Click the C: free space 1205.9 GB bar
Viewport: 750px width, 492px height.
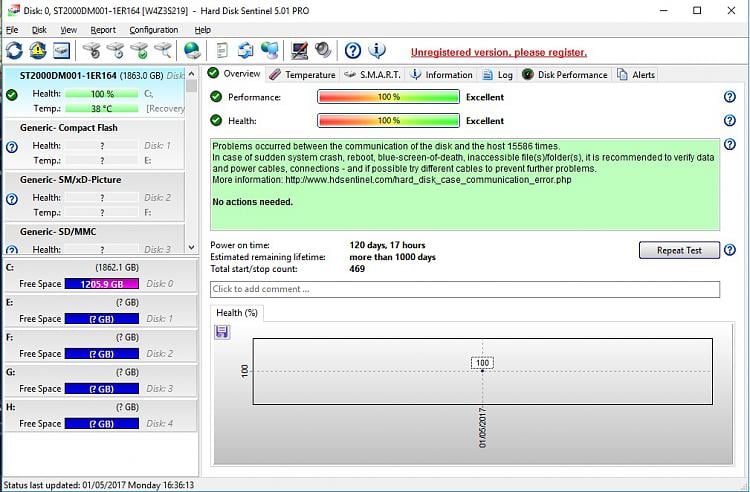pos(101,284)
